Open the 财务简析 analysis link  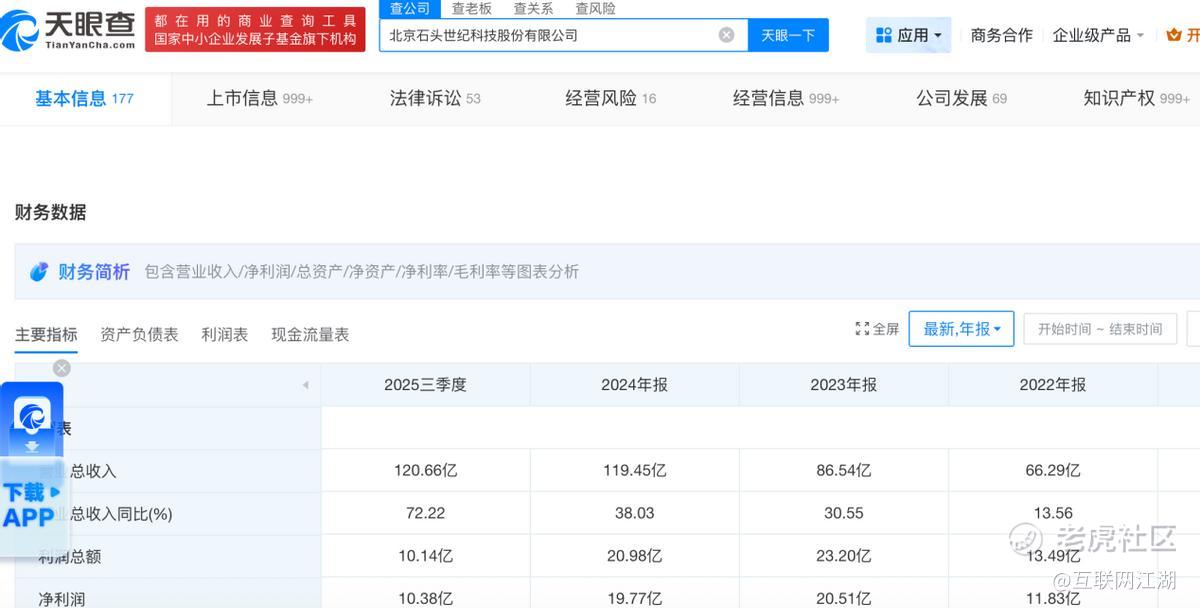tap(94, 272)
